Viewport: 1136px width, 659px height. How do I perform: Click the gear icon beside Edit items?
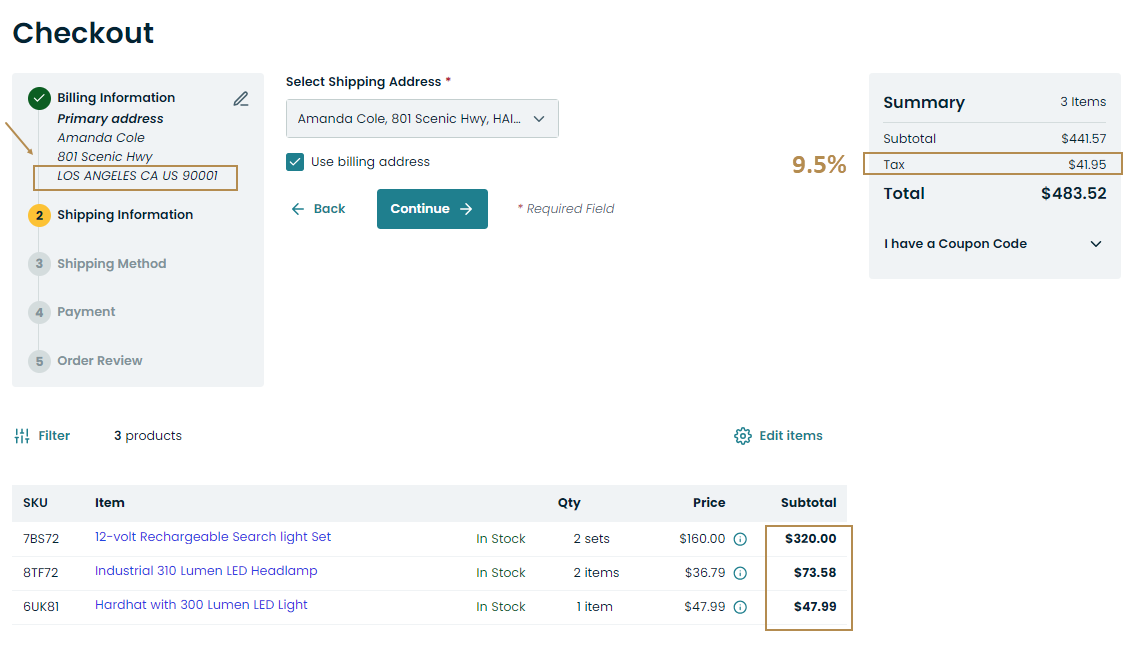[x=742, y=436]
